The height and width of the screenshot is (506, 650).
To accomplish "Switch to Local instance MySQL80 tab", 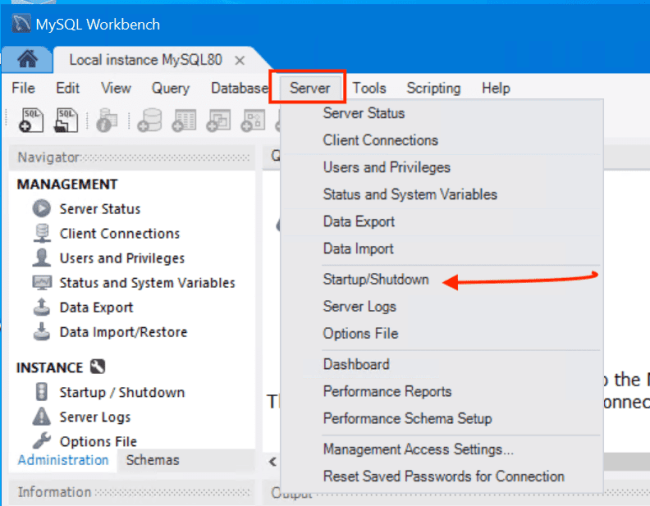I will point(146,60).
